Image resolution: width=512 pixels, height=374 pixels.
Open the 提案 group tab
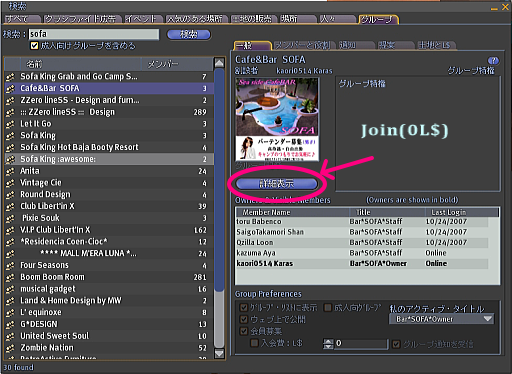[395, 45]
